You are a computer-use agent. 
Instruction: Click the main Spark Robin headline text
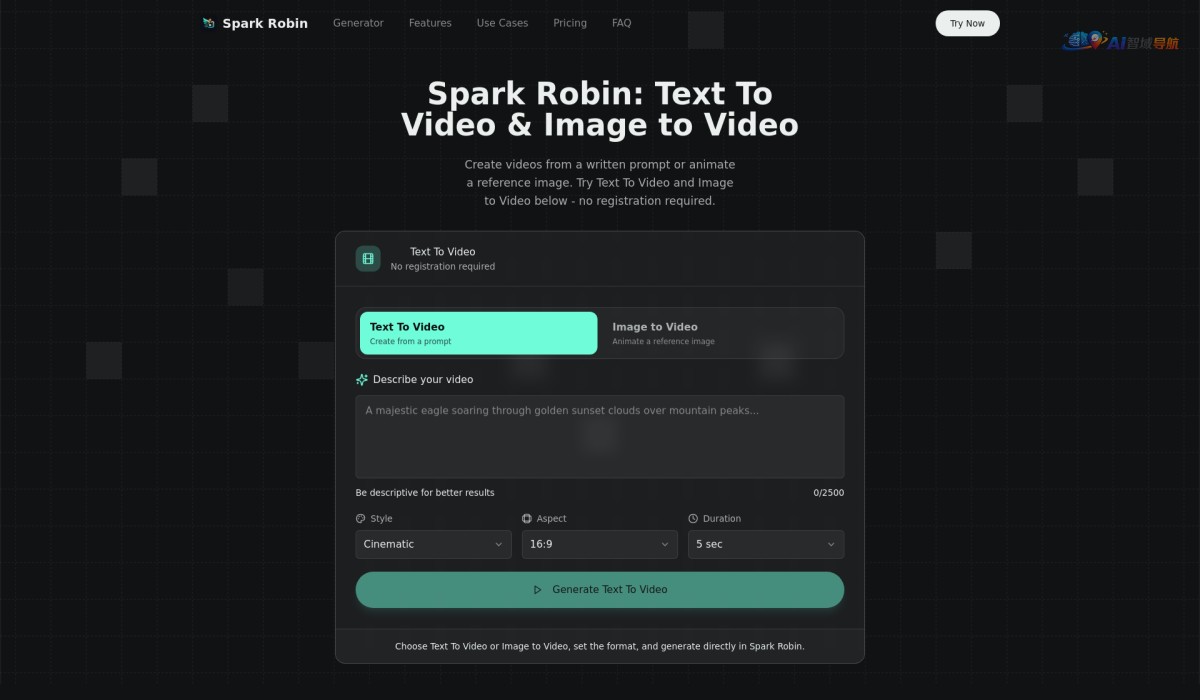[x=600, y=109]
